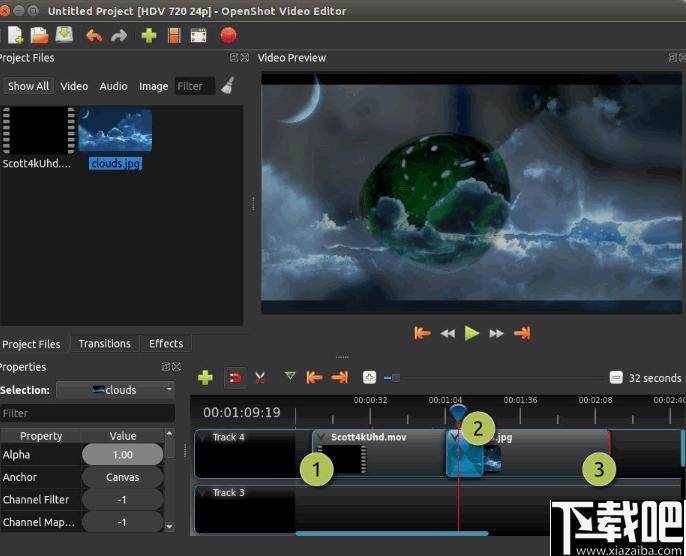The width and height of the screenshot is (686, 556).
Task: Zoom in the timeline with the plus icon
Action: [369, 377]
